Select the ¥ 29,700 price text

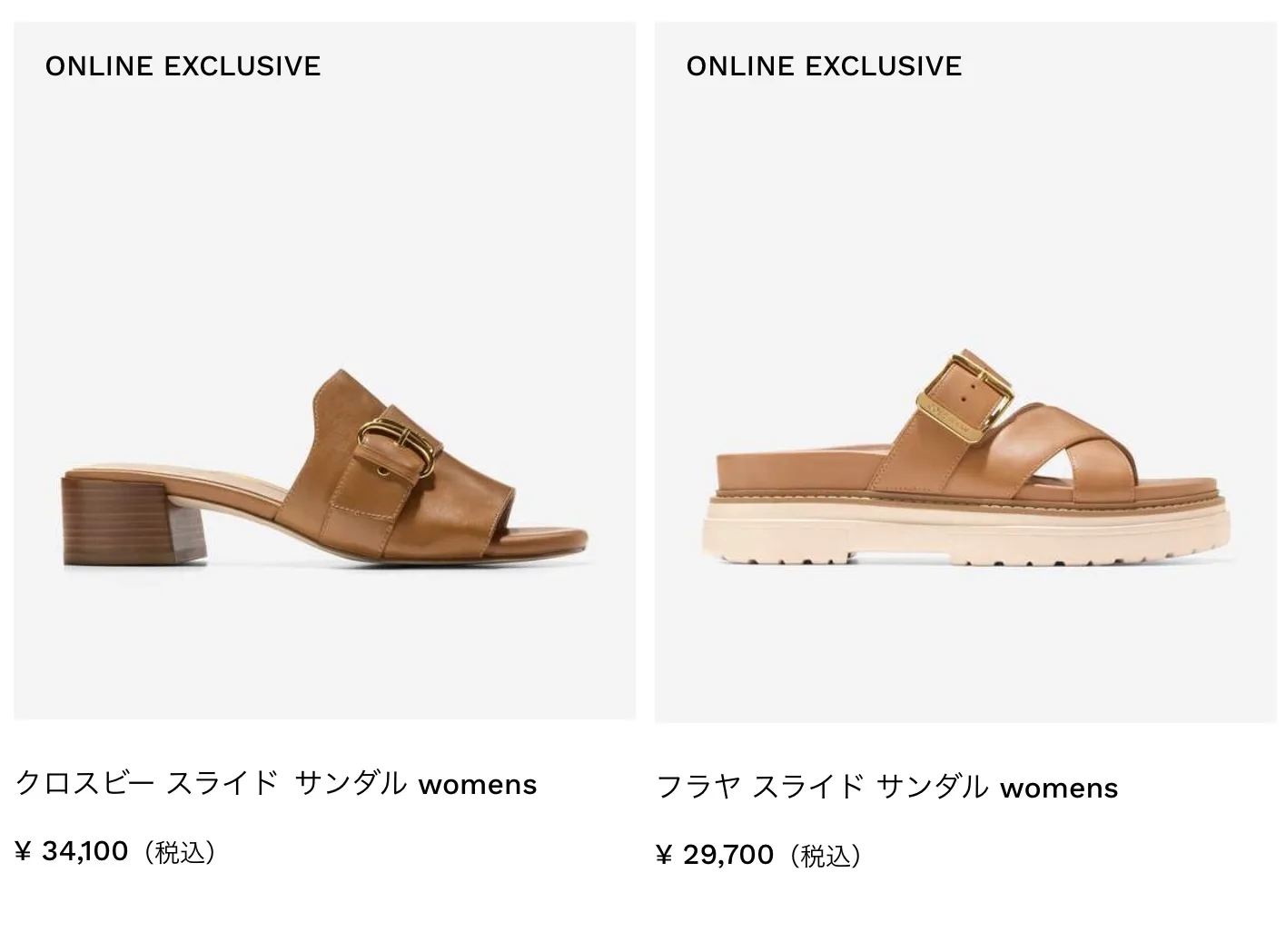tap(715, 855)
